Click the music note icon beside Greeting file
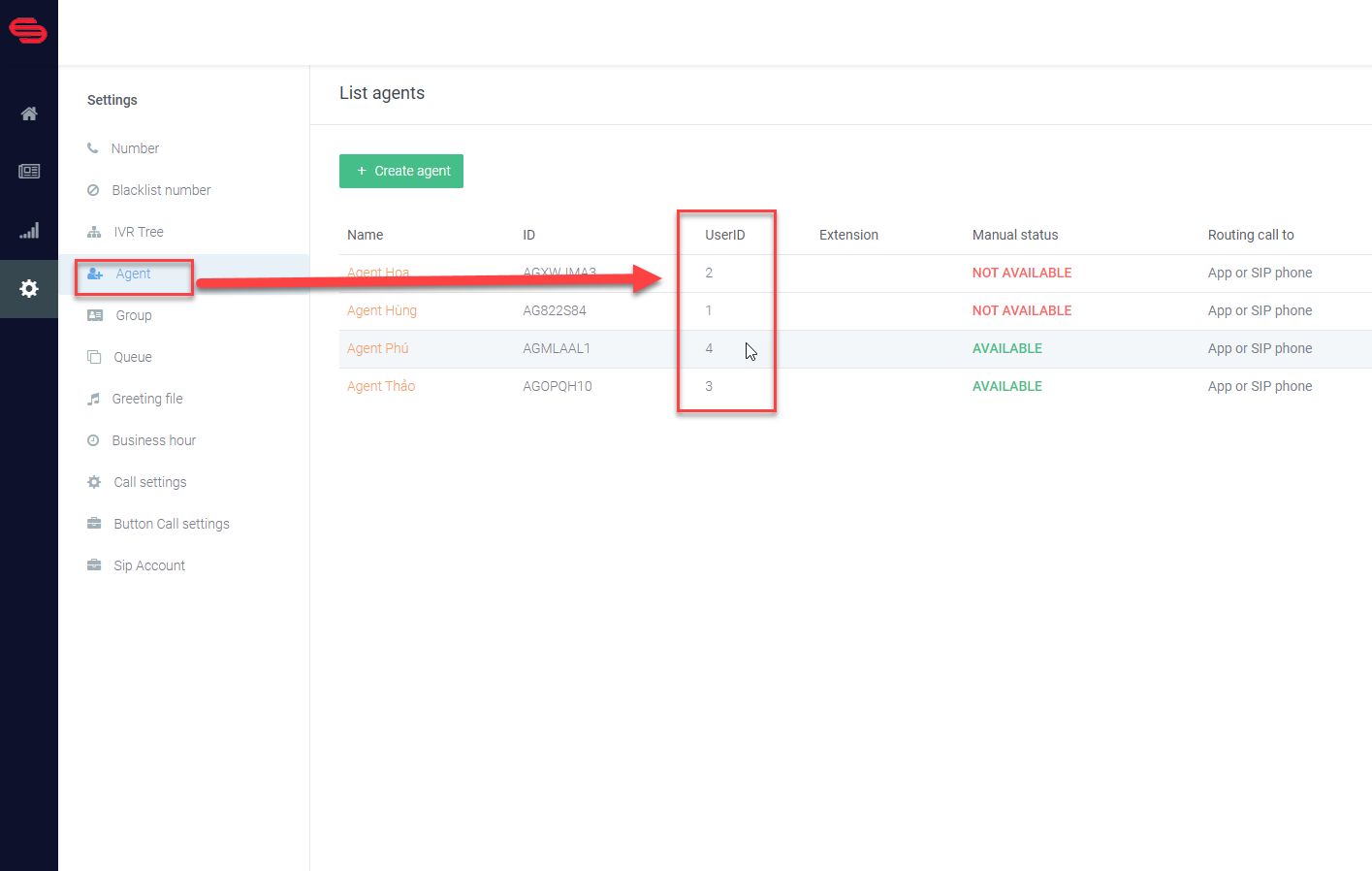Viewport: 1372px width, 871px height. point(93,399)
